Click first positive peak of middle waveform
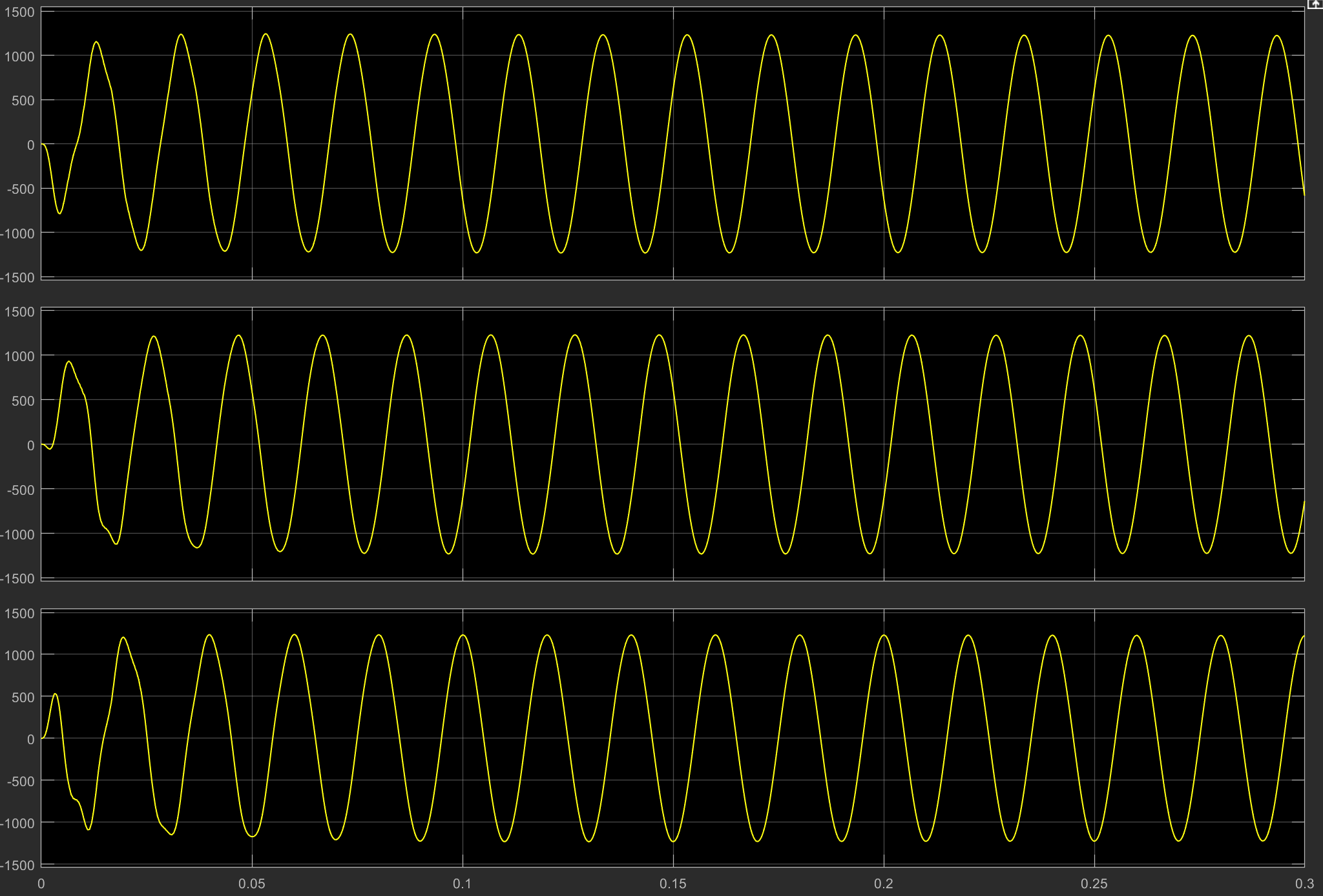The image size is (1323, 896). [69, 362]
